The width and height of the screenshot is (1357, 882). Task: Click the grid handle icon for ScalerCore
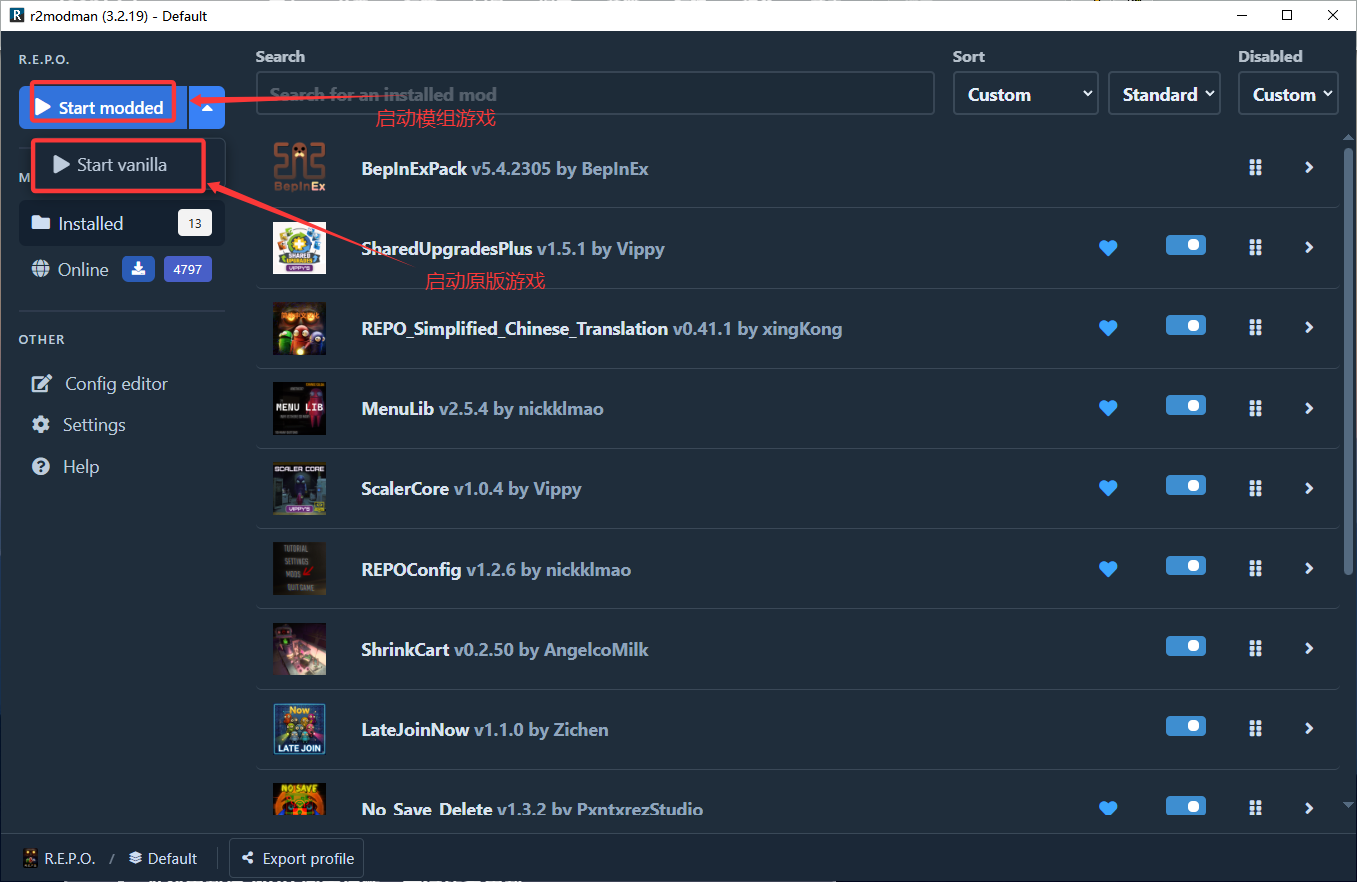pyautogui.click(x=1255, y=488)
